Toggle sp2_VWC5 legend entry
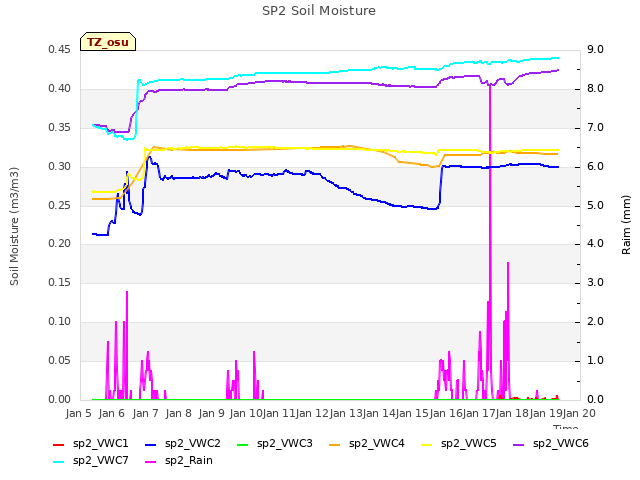 [459, 444]
